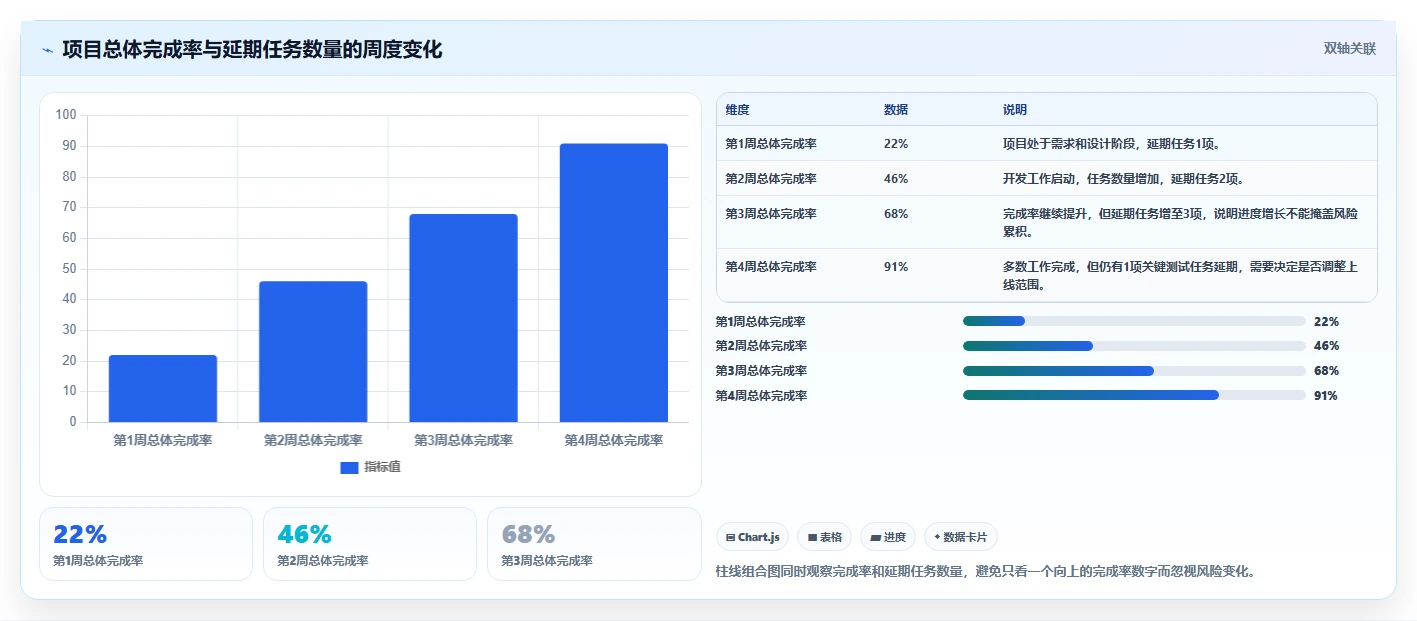The width and height of the screenshot is (1417, 621).
Task: Click the 说明 table column header
Action: tap(1015, 110)
